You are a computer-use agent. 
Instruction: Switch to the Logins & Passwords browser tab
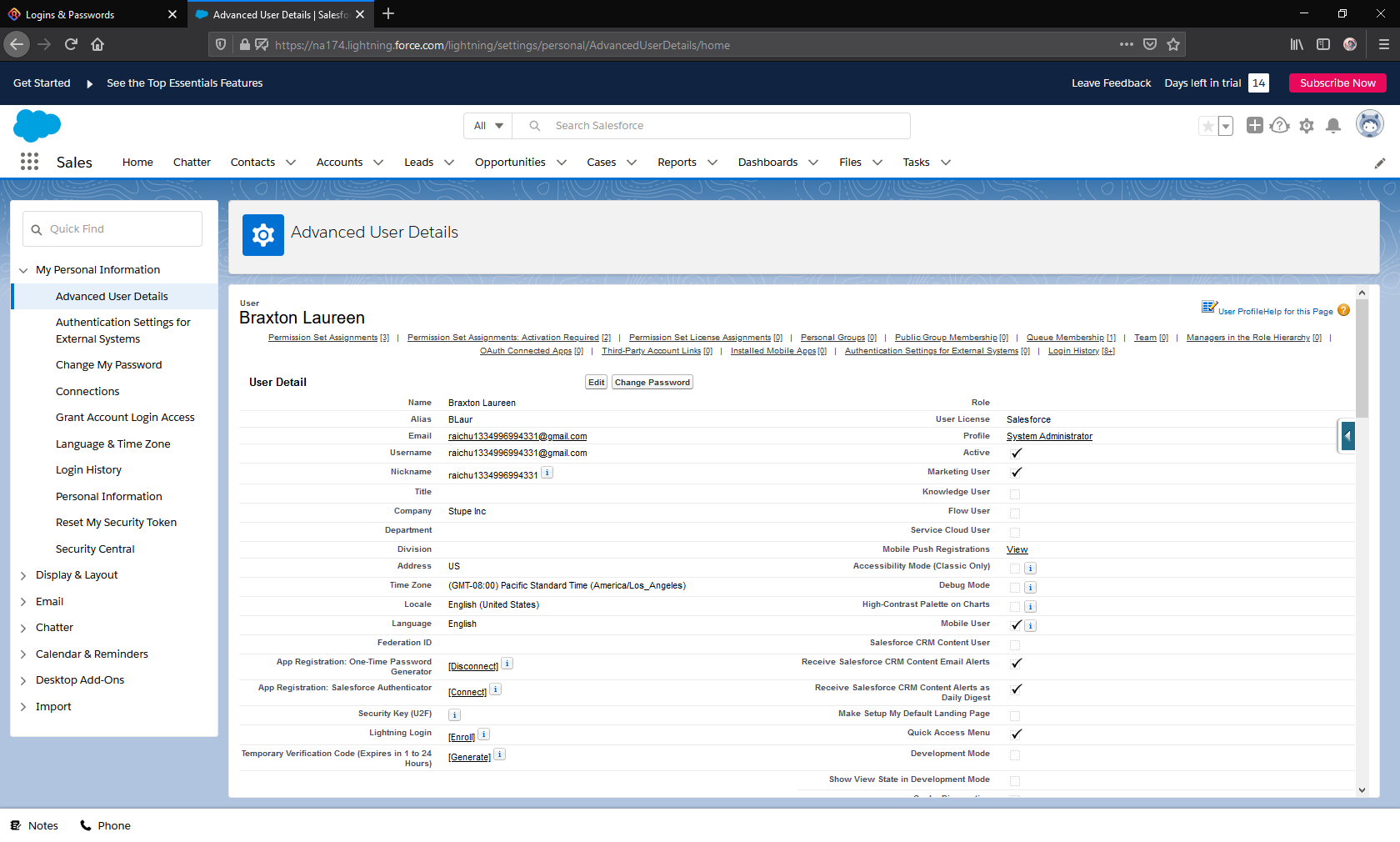click(x=92, y=14)
